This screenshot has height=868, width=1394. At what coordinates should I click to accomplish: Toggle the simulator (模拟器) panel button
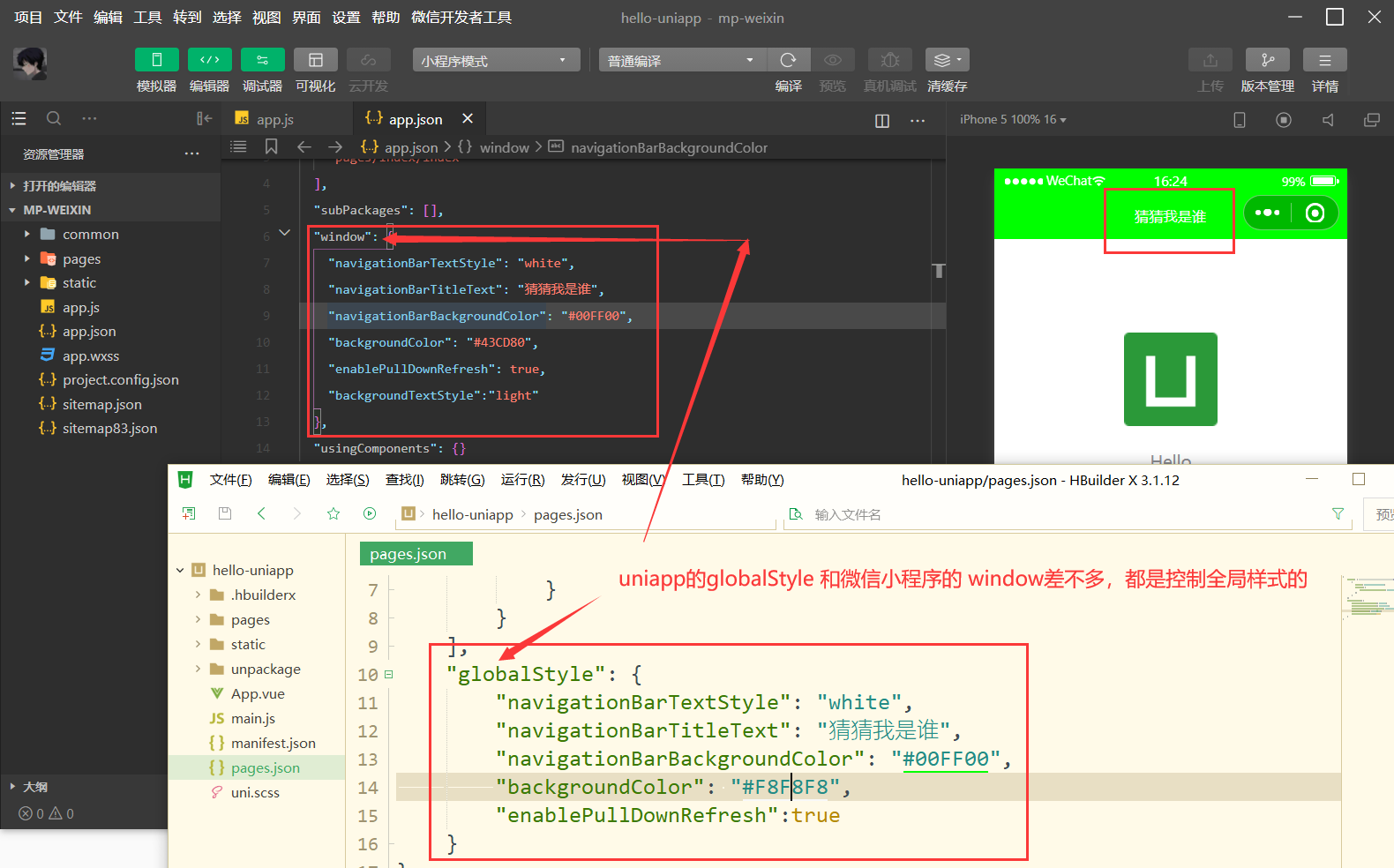[x=156, y=59]
